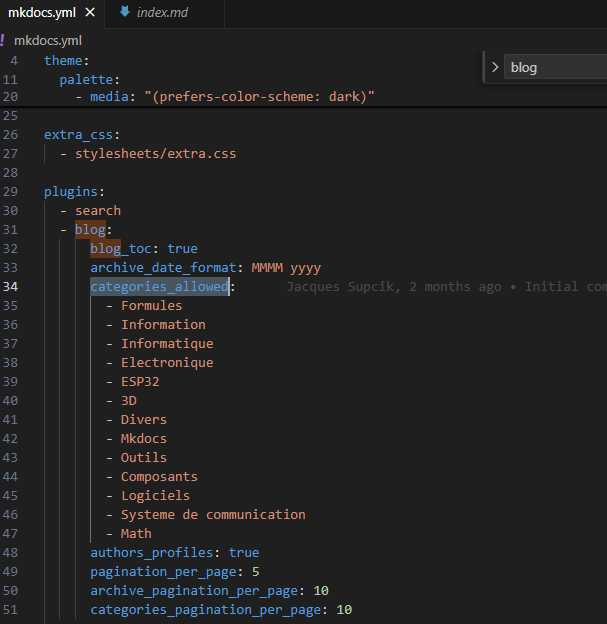This screenshot has height=624, width=607.
Task: Click the 3D category
Action: 129,401
